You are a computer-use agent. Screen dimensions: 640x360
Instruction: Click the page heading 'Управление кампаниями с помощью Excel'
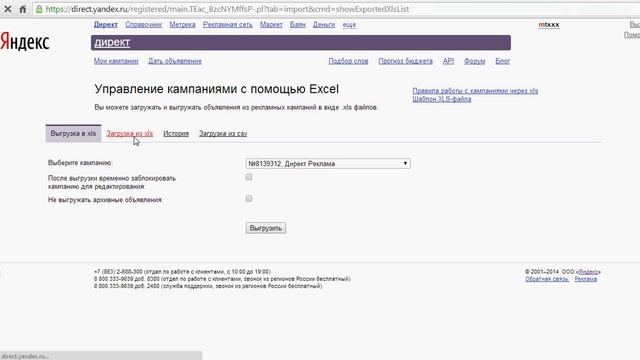click(x=217, y=89)
